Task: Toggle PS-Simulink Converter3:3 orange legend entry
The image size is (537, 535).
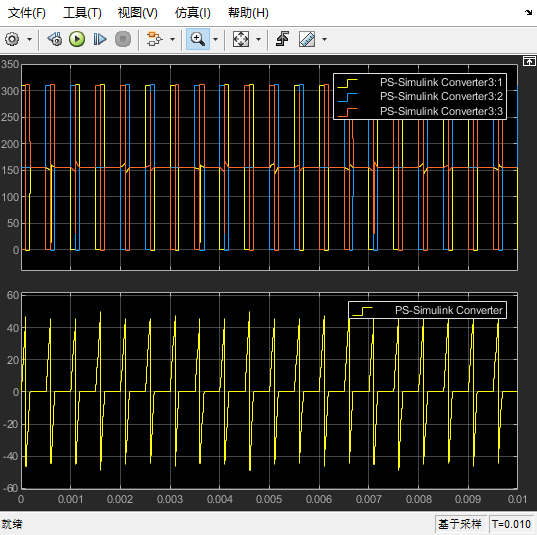Action: (420, 111)
